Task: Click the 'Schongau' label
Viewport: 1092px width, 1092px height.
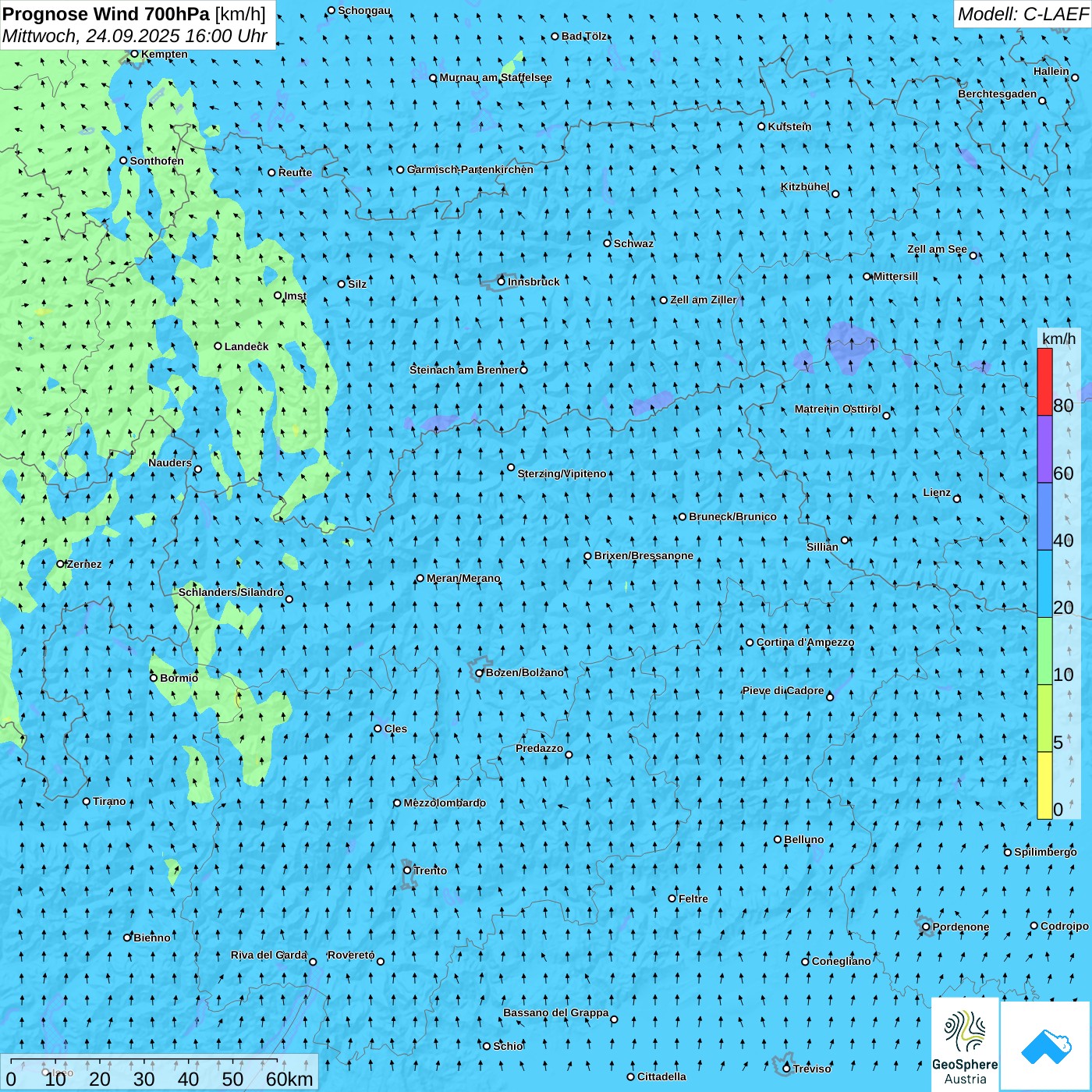Action: click(x=364, y=10)
